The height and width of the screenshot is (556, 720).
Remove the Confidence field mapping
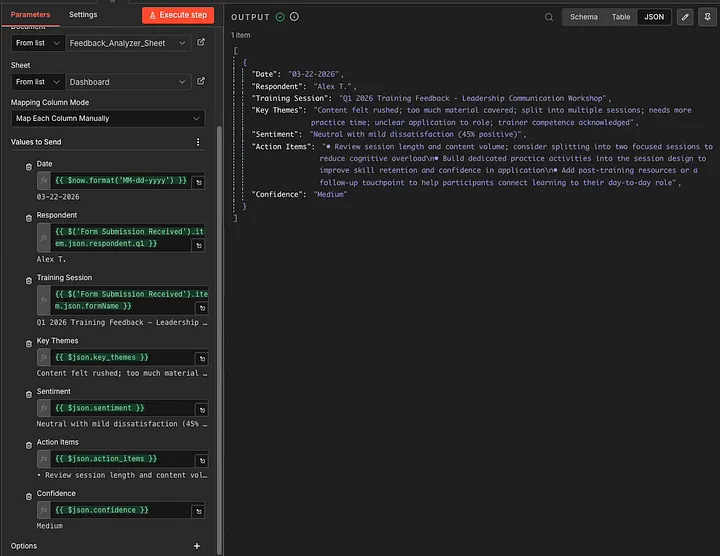28,497
